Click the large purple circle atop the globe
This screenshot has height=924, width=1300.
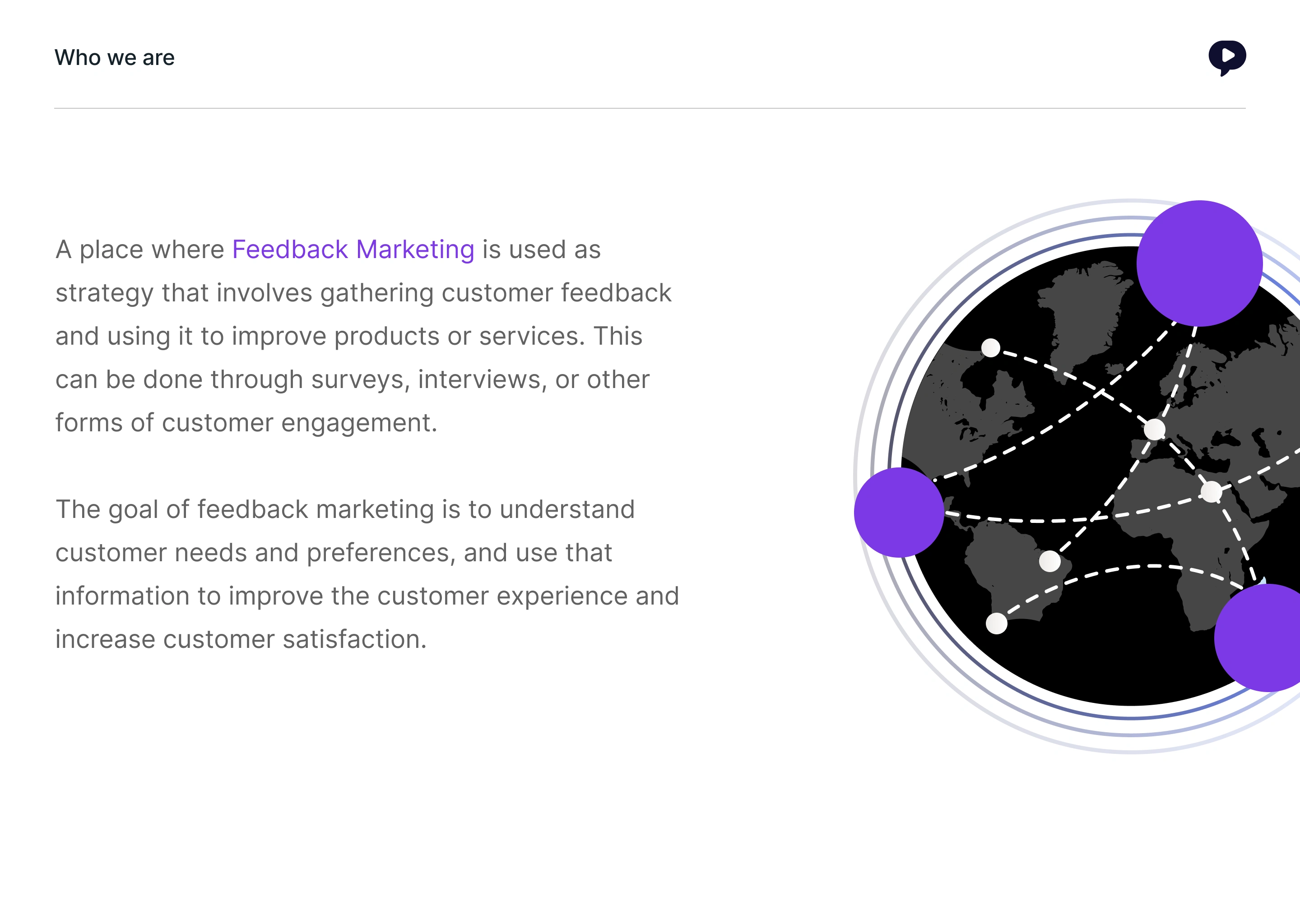(x=1199, y=263)
